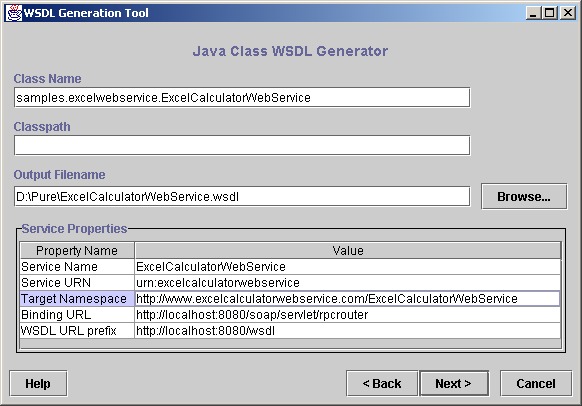Click the Java app icon in title bar
582x406 pixels.
(14, 13)
